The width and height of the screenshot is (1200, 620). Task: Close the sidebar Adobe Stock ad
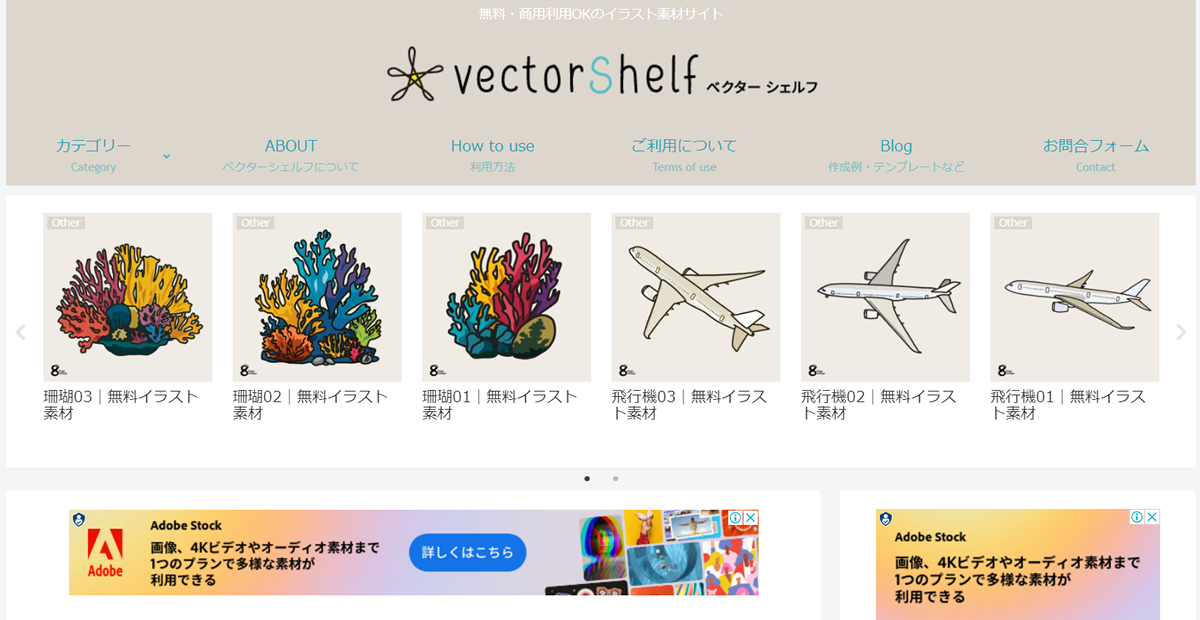click(1152, 517)
